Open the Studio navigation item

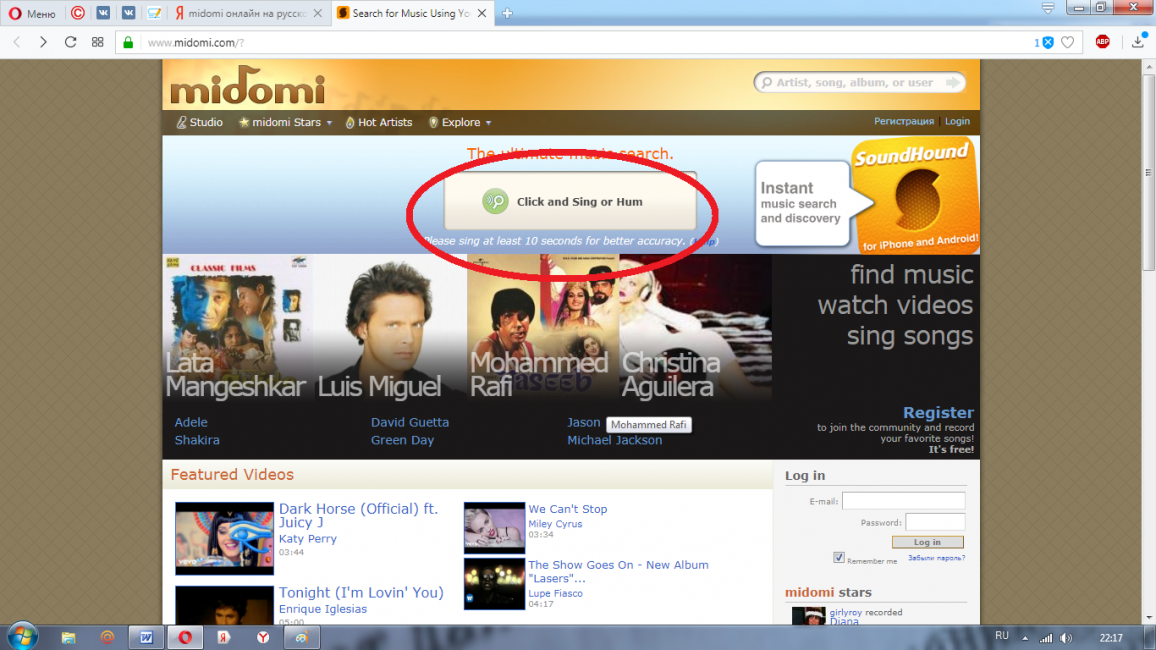coord(199,122)
